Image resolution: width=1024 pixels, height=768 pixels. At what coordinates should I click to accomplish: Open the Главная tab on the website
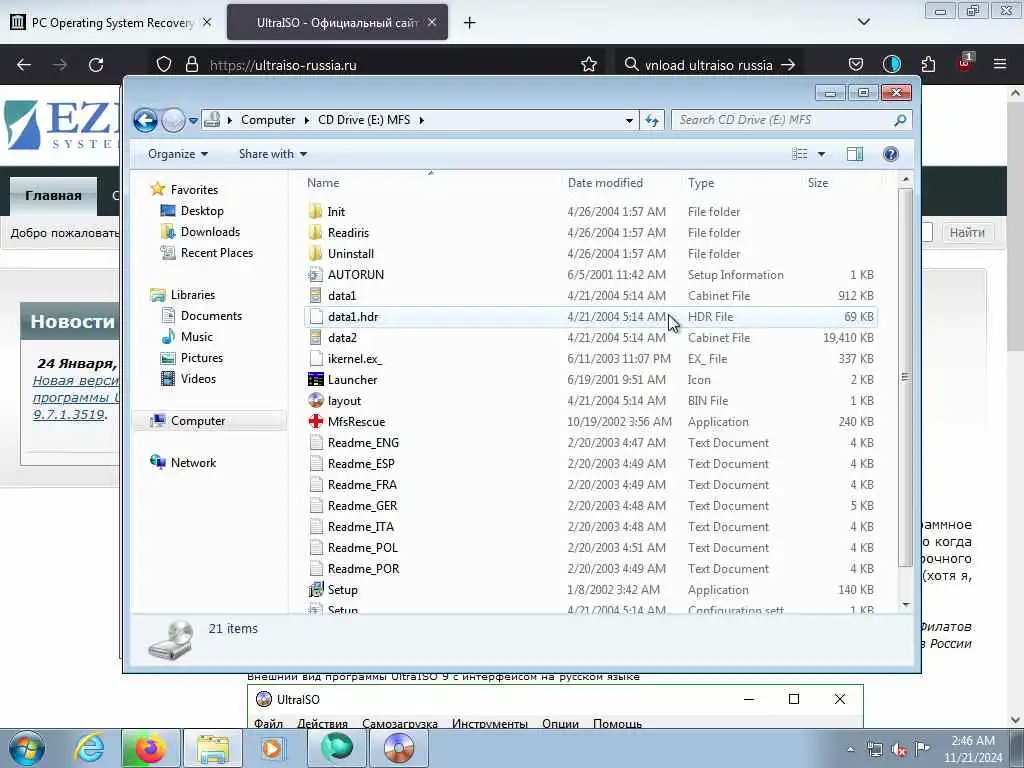54,195
